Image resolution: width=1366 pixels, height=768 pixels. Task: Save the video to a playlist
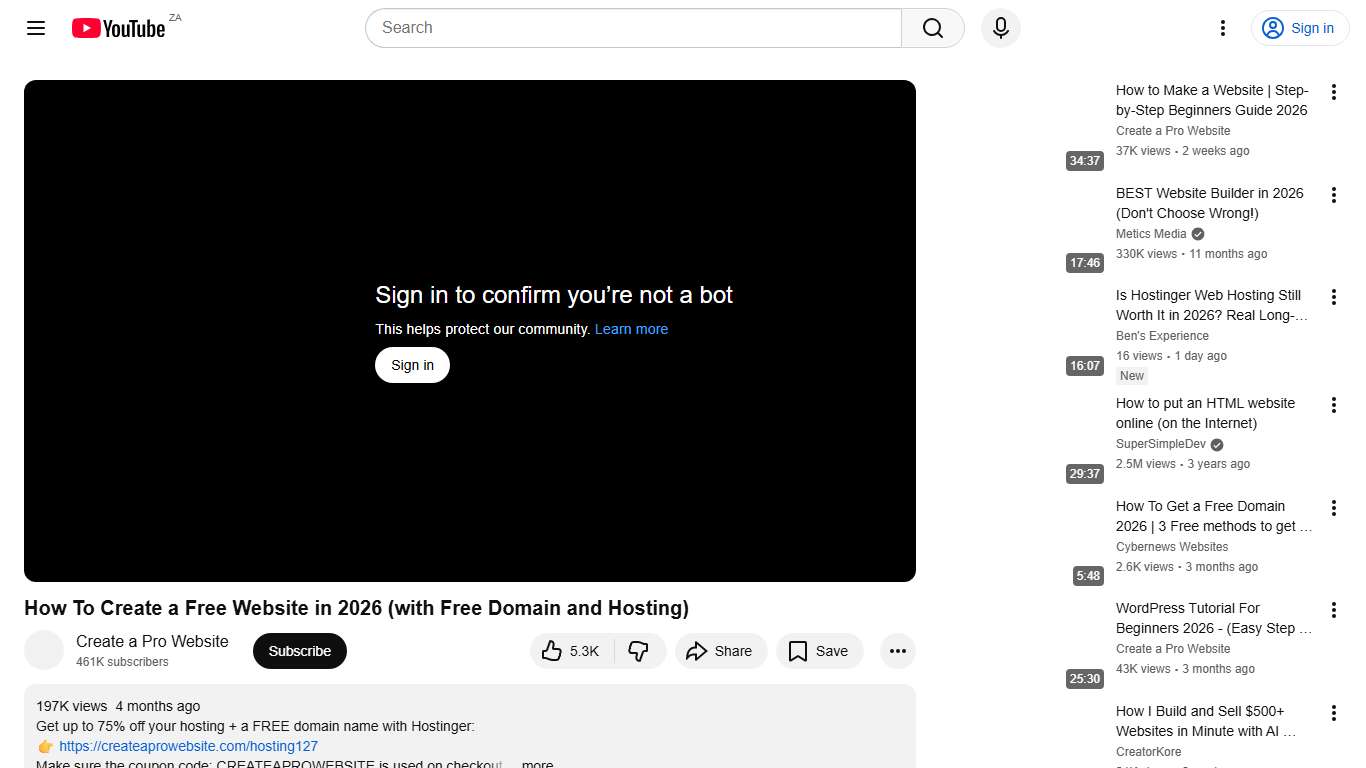tap(819, 651)
